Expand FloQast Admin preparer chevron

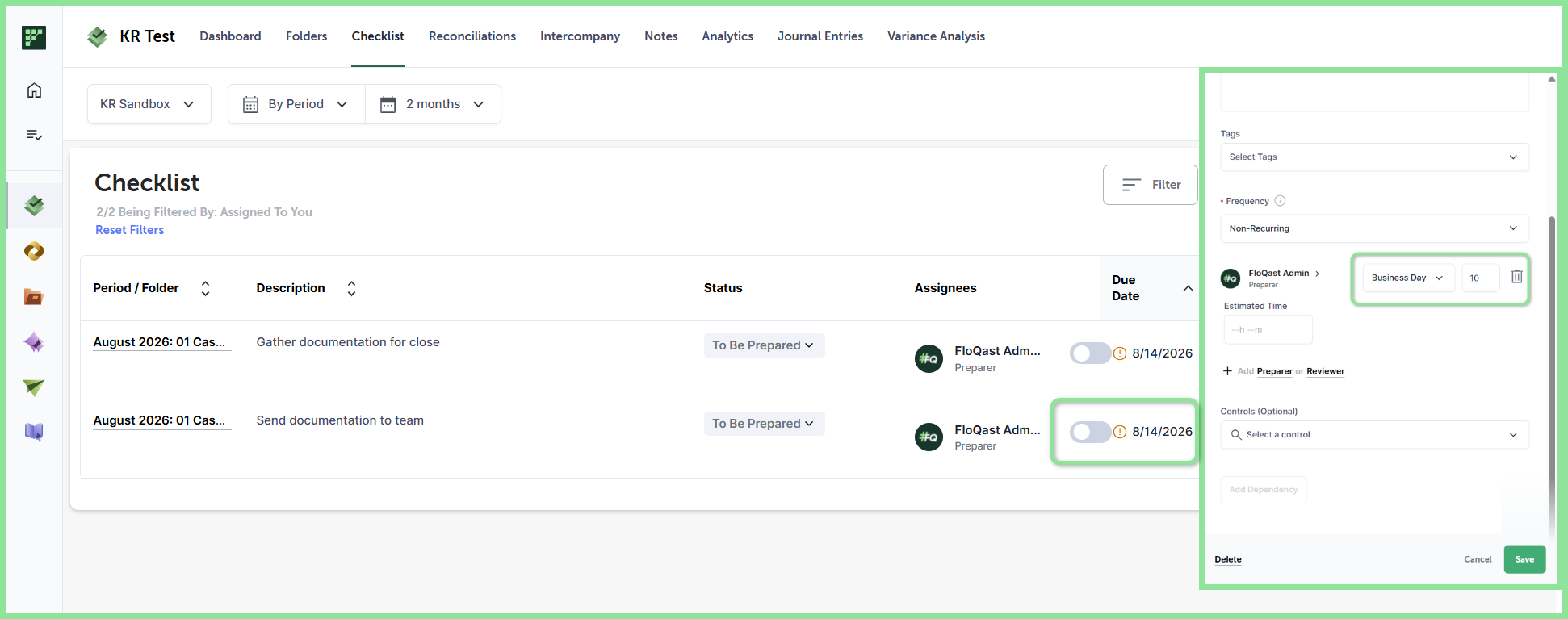[1318, 274]
